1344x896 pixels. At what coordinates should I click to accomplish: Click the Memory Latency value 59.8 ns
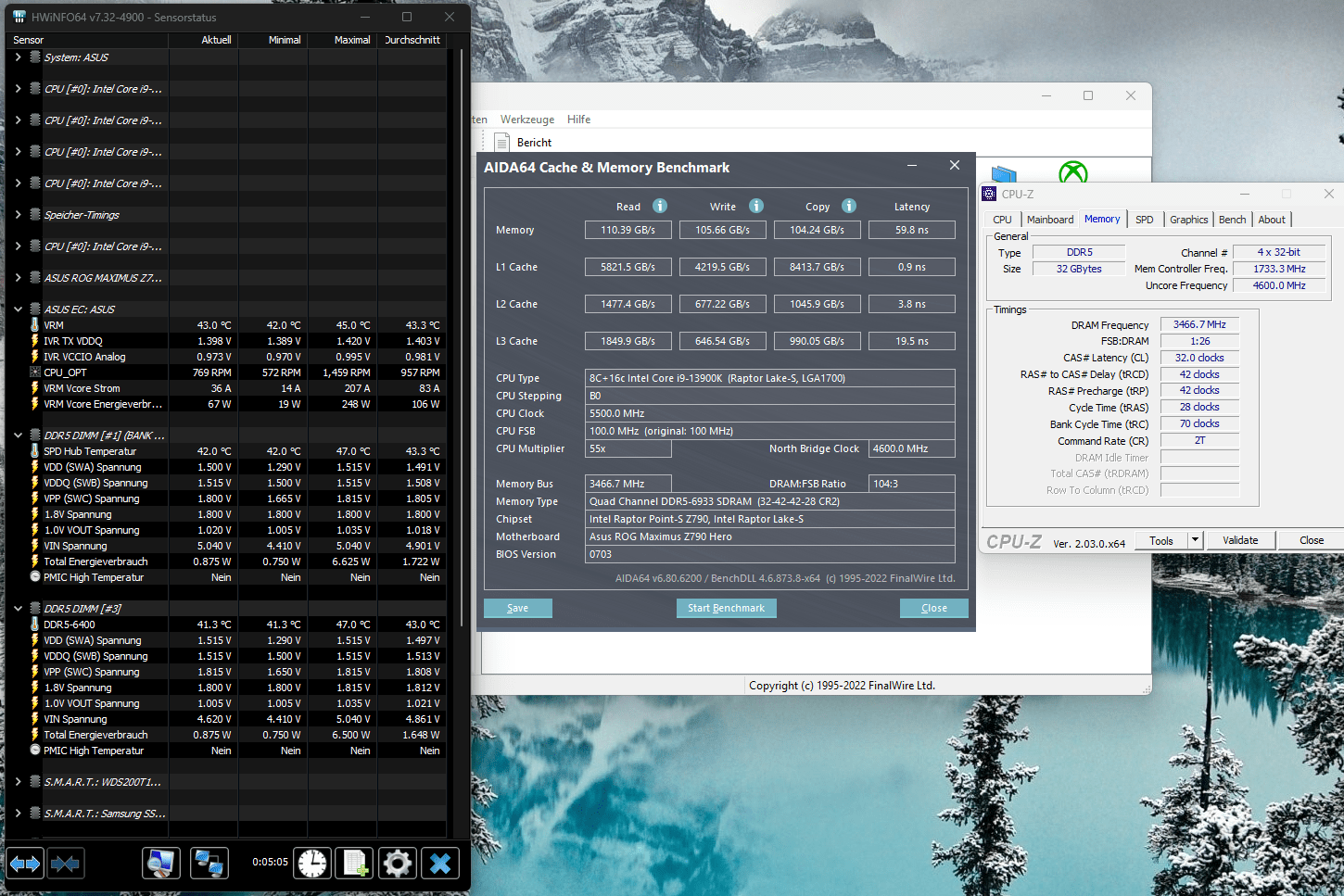tap(912, 230)
